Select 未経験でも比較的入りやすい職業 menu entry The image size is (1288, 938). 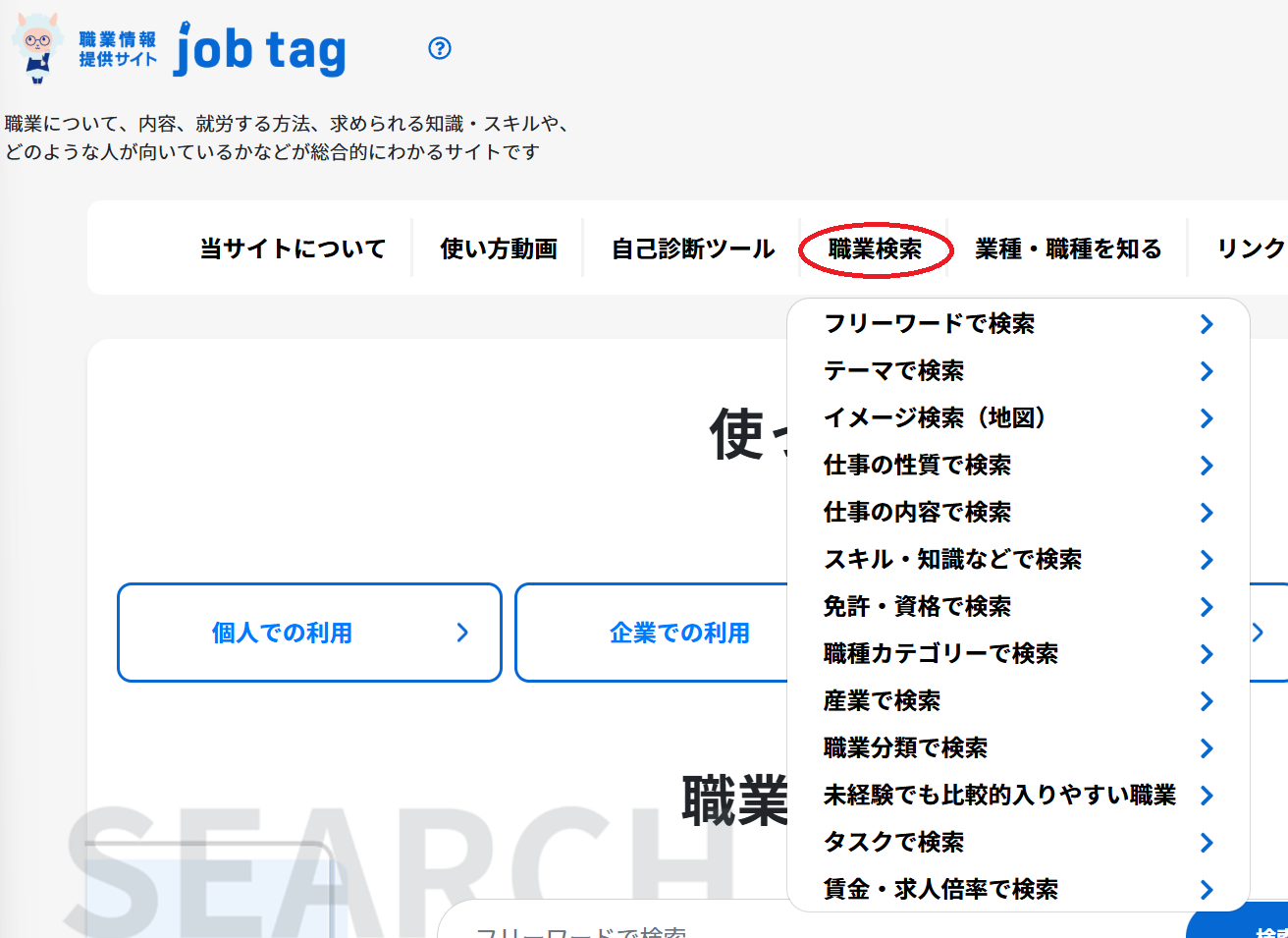pyautogui.click(x=999, y=796)
